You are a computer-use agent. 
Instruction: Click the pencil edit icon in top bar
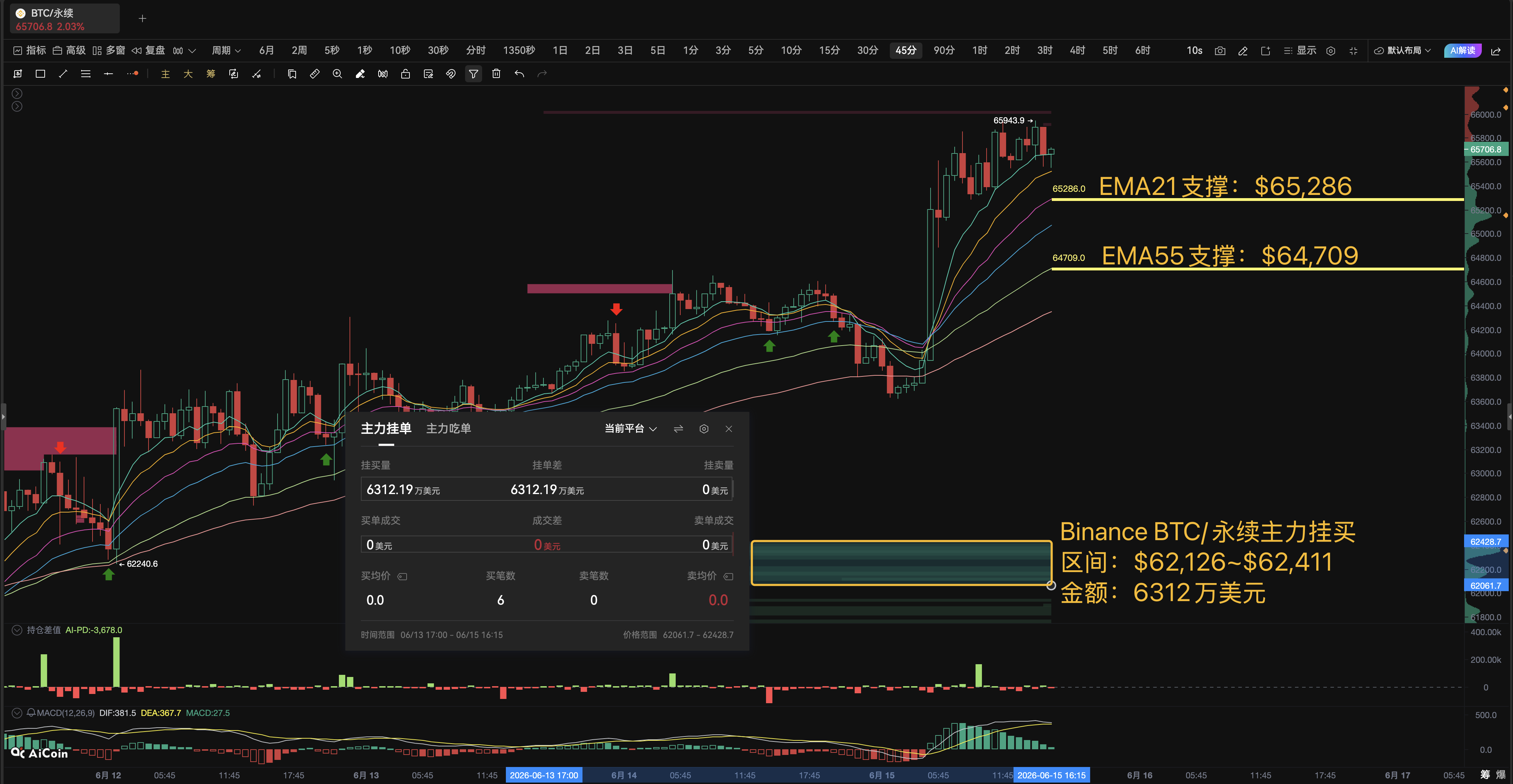(x=1243, y=51)
